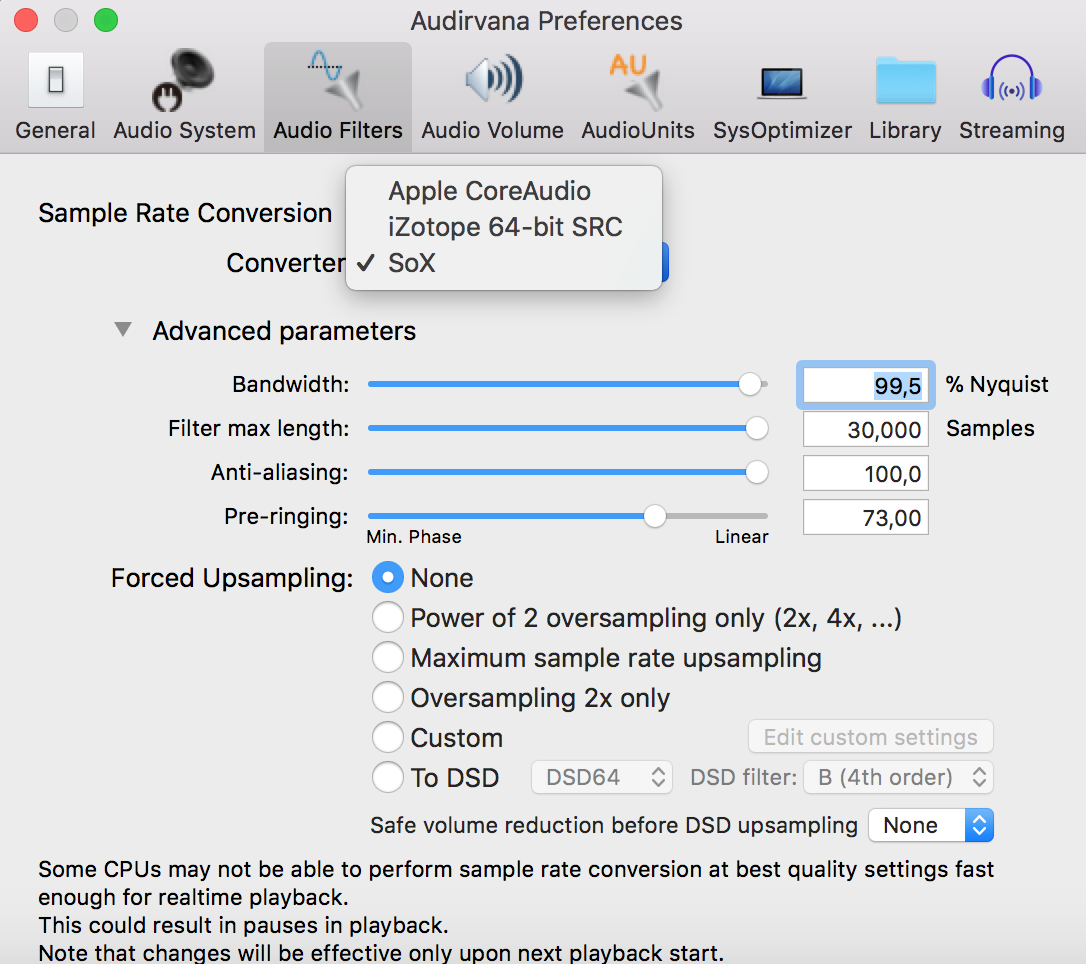Collapse the Advanced parameters disclosure triangle
Screen dimensions: 1086x964
[x=123, y=330]
